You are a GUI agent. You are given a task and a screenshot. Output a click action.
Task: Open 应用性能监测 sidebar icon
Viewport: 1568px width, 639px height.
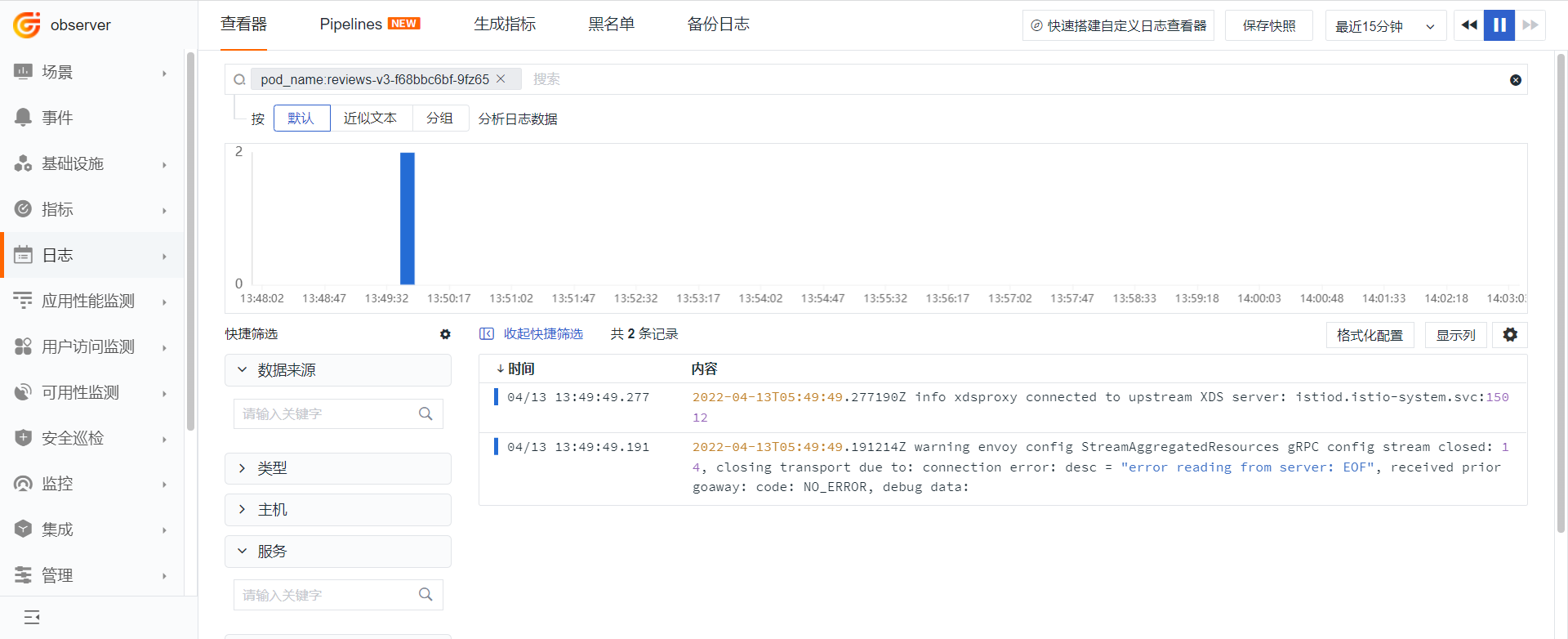coord(23,301)
